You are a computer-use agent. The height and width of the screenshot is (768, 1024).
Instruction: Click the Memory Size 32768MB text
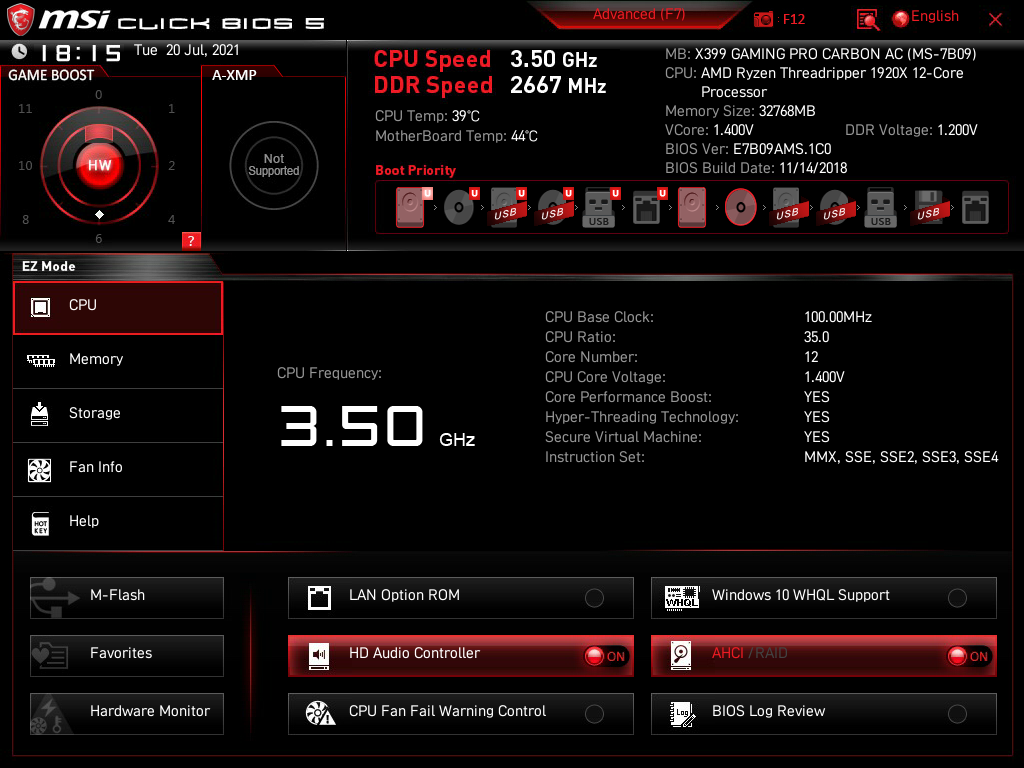[740, 111]
